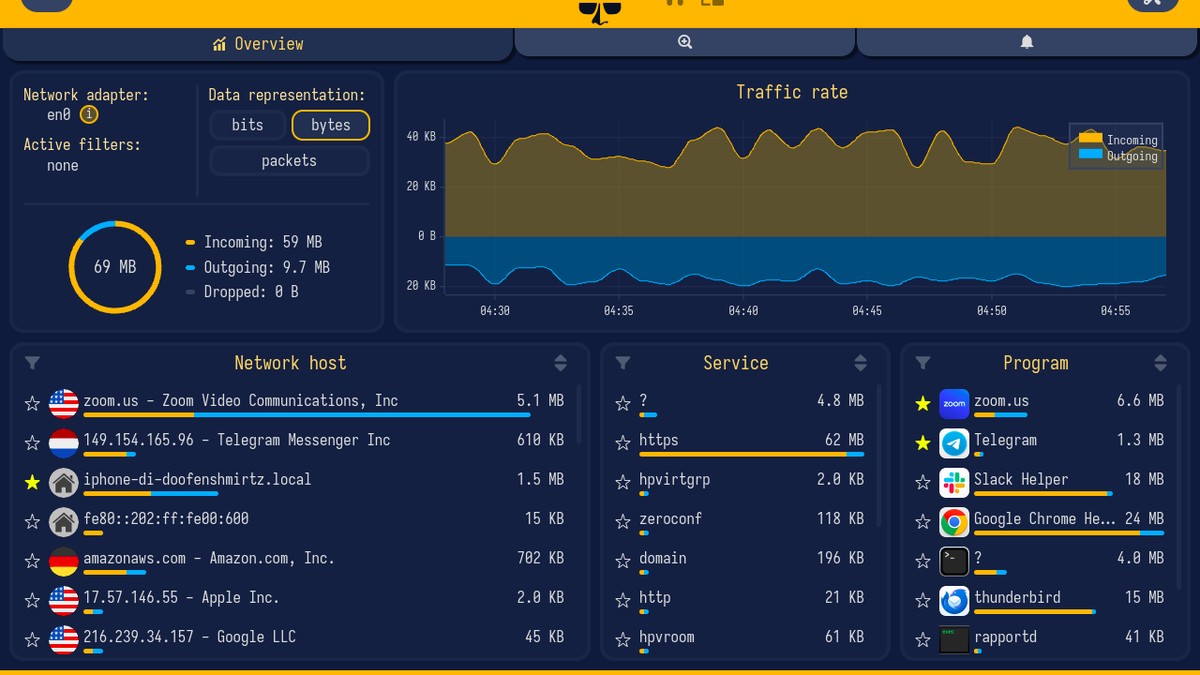The image size is (1200, 675).
Task: Select packets data representation
Action: 289,161
